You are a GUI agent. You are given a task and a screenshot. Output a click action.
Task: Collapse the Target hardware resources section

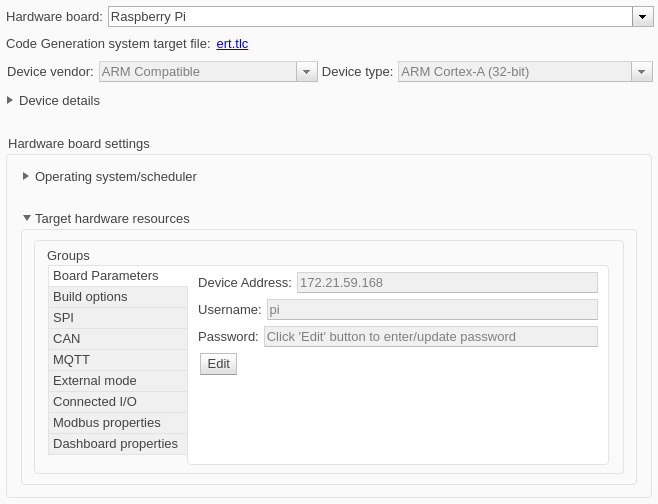[26, 218]
